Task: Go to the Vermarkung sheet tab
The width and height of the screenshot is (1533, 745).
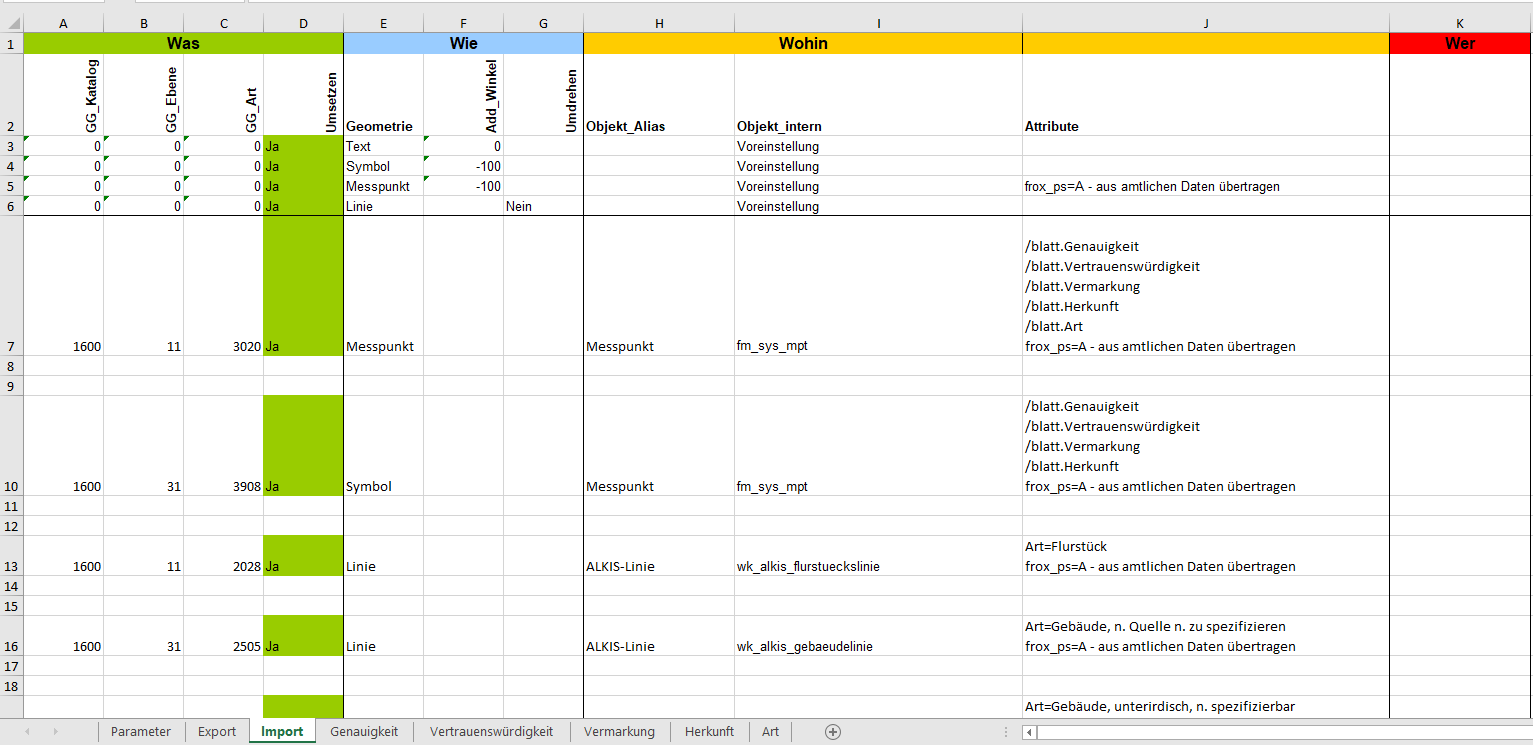Action: (619, 732)
